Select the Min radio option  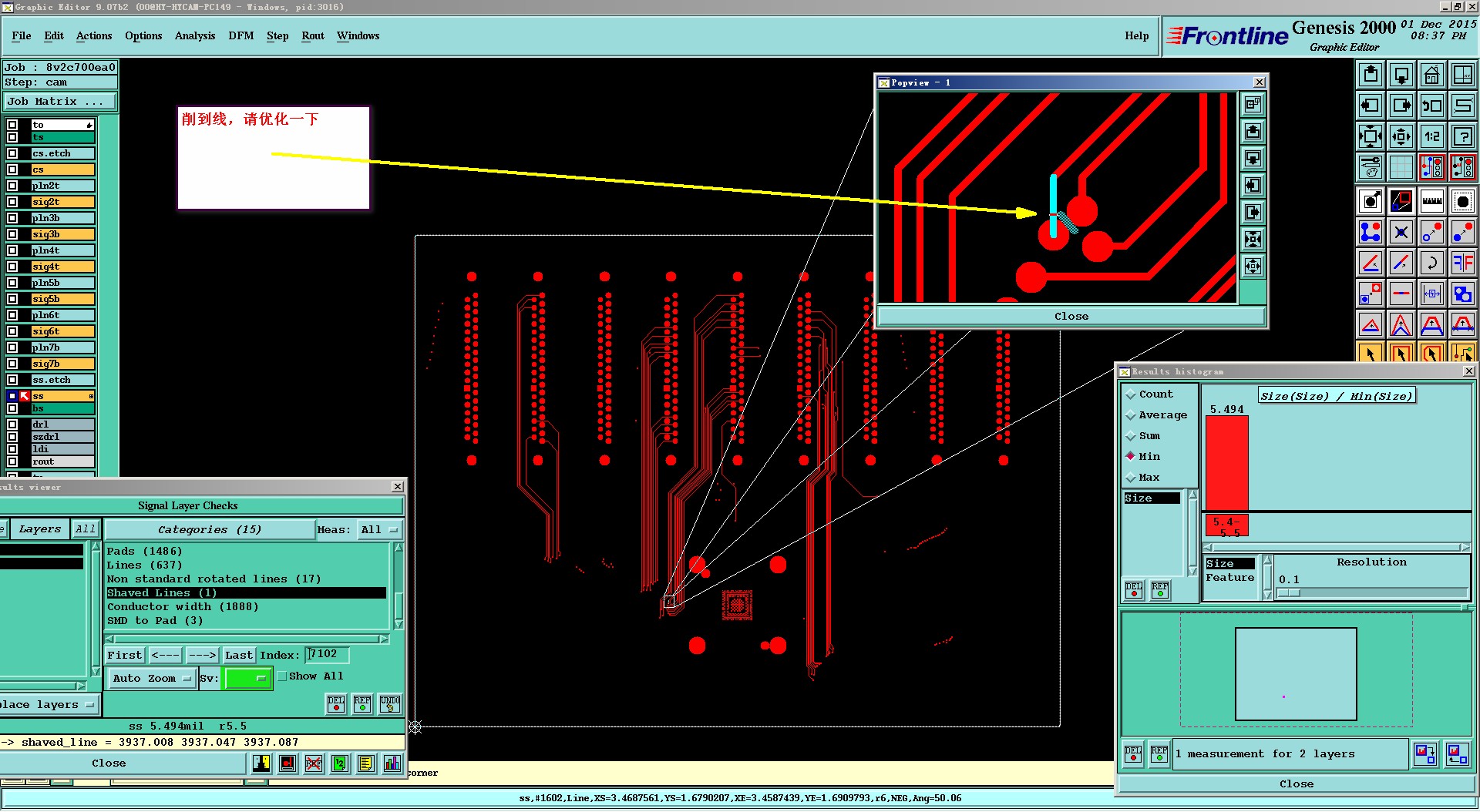click(1143, 456)
